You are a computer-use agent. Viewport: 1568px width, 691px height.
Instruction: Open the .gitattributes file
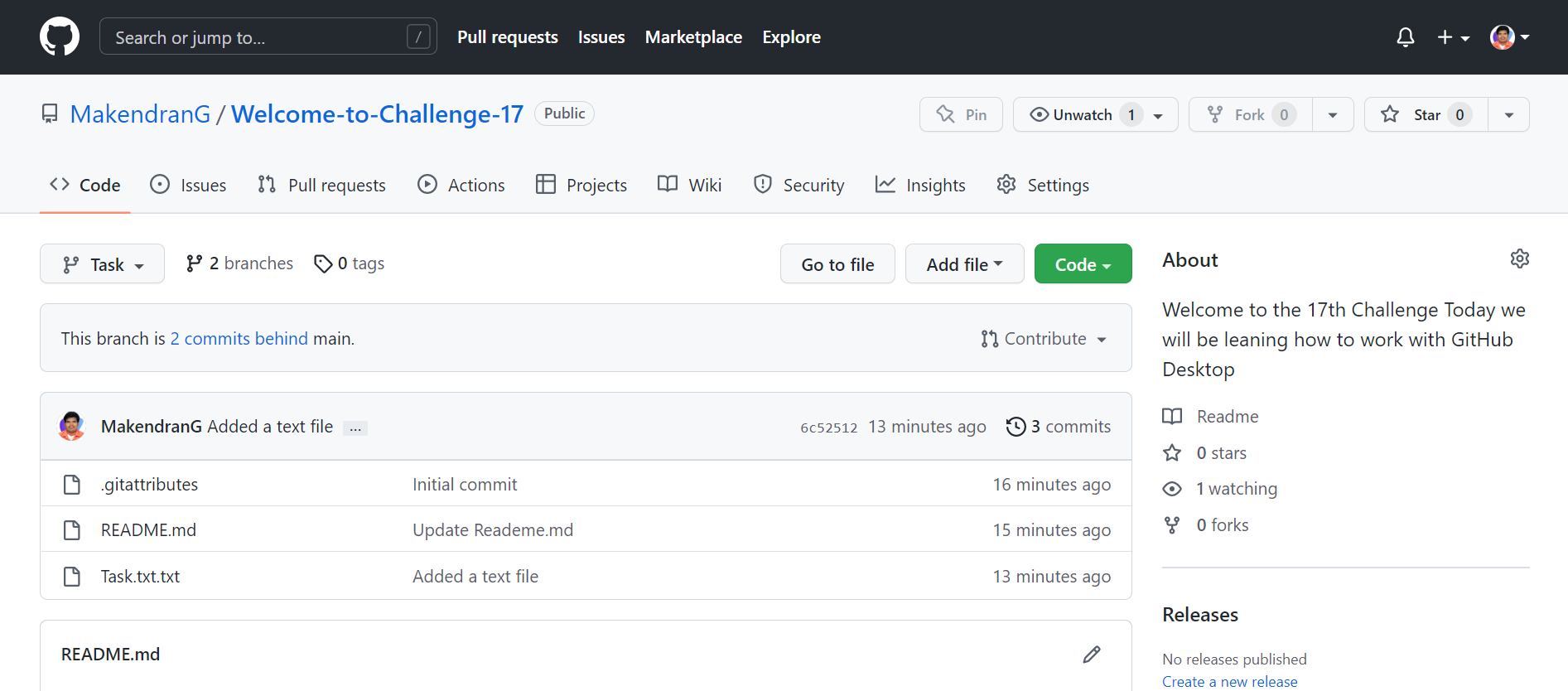click(149, 485)
